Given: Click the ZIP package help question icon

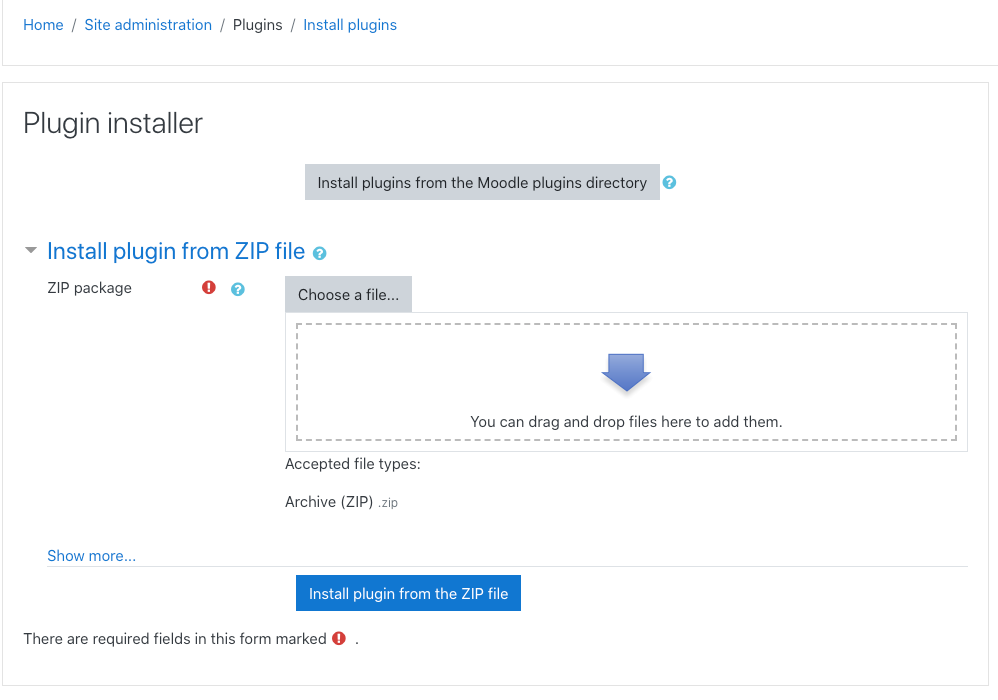Looking at the screenshot, I should [x=237, y=290].
